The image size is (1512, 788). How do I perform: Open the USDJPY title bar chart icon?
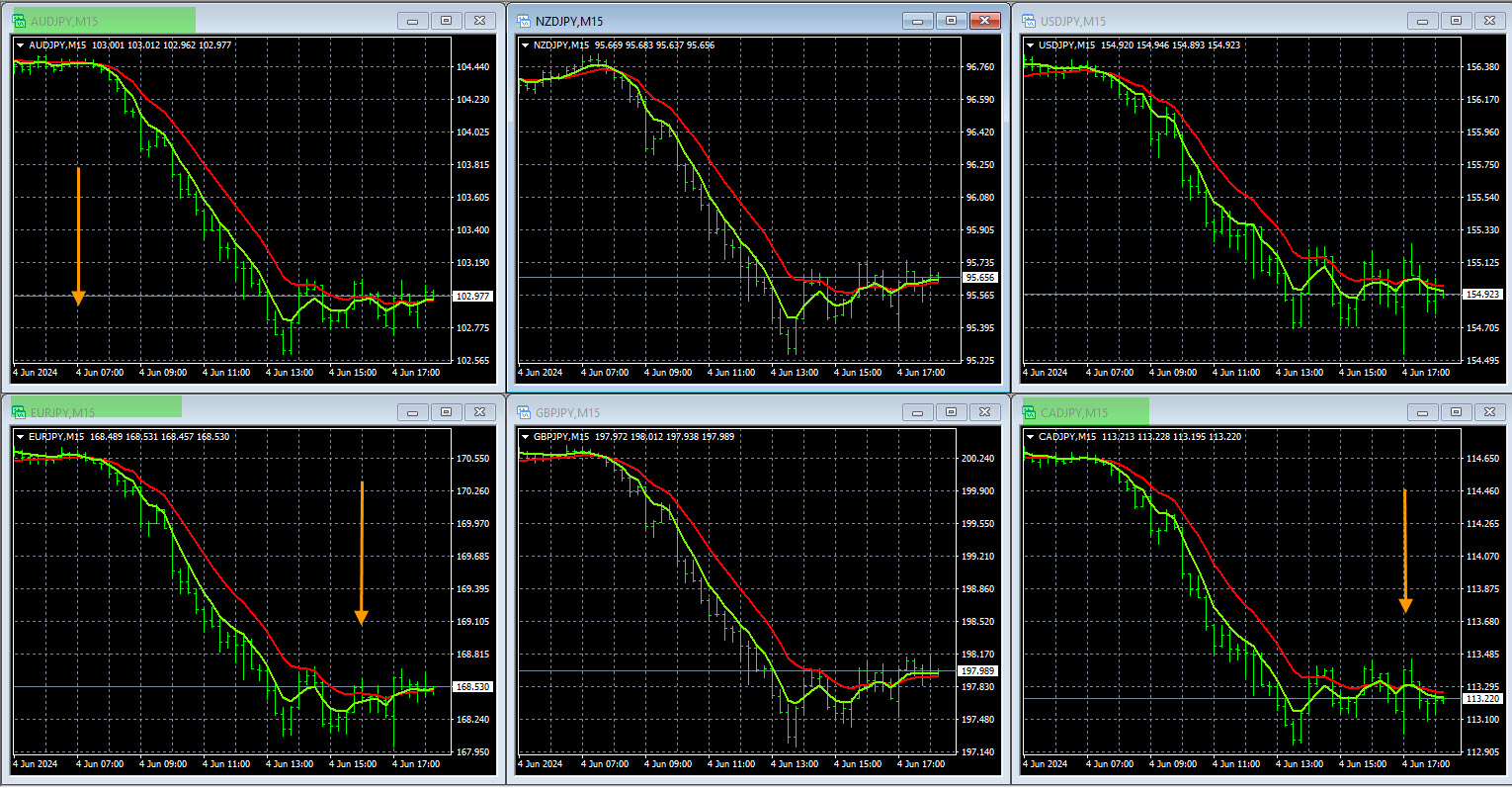tap(1028, 21)
